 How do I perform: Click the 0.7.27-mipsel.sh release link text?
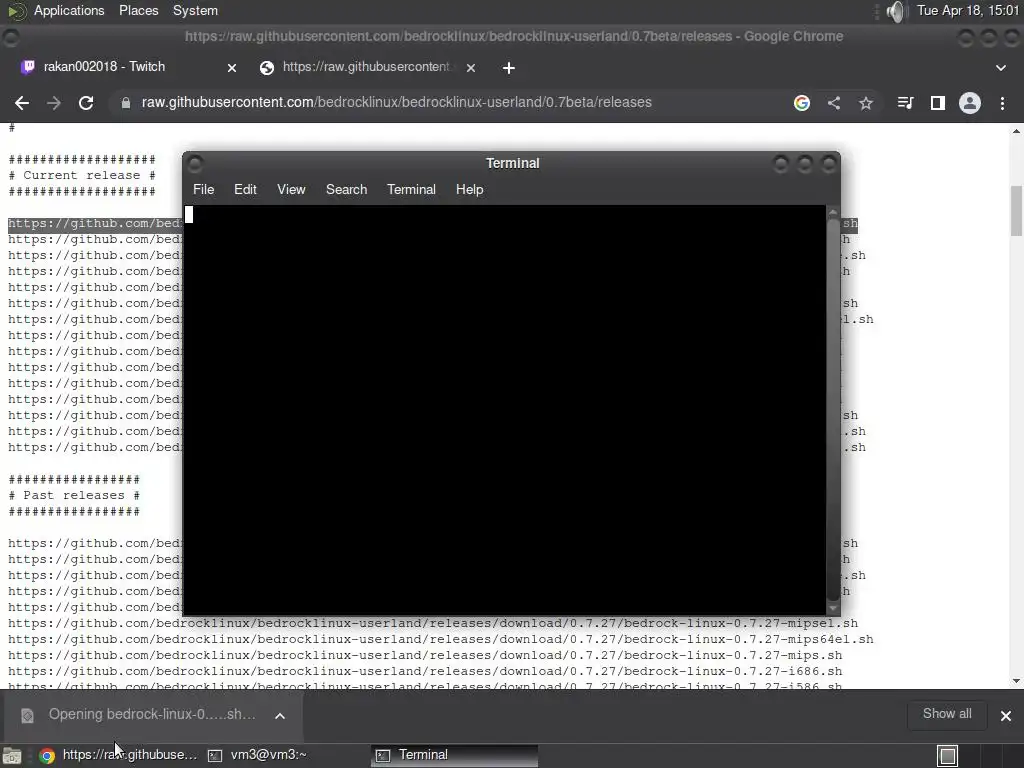[432, 623]
